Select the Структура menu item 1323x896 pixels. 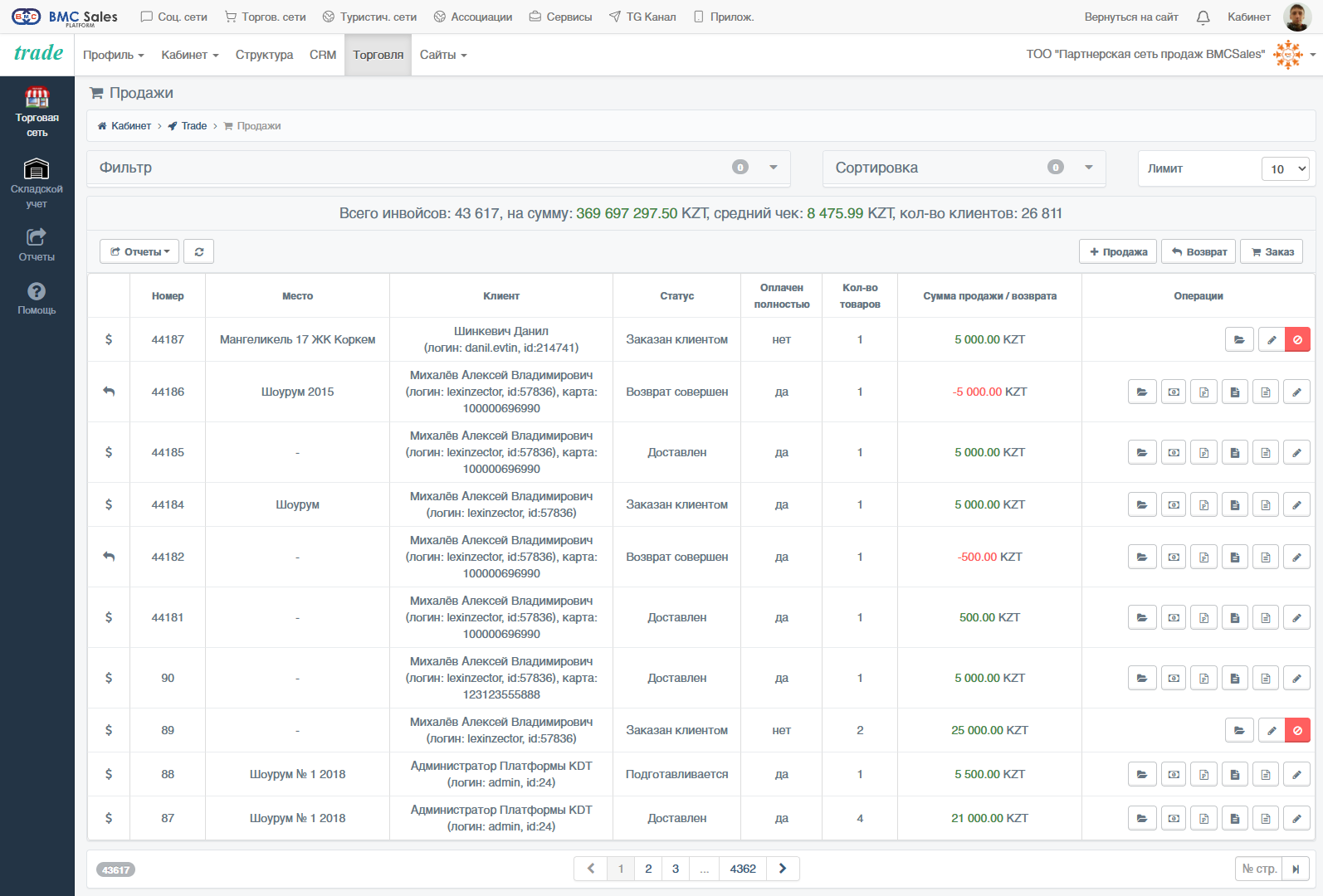pos(264,55)
